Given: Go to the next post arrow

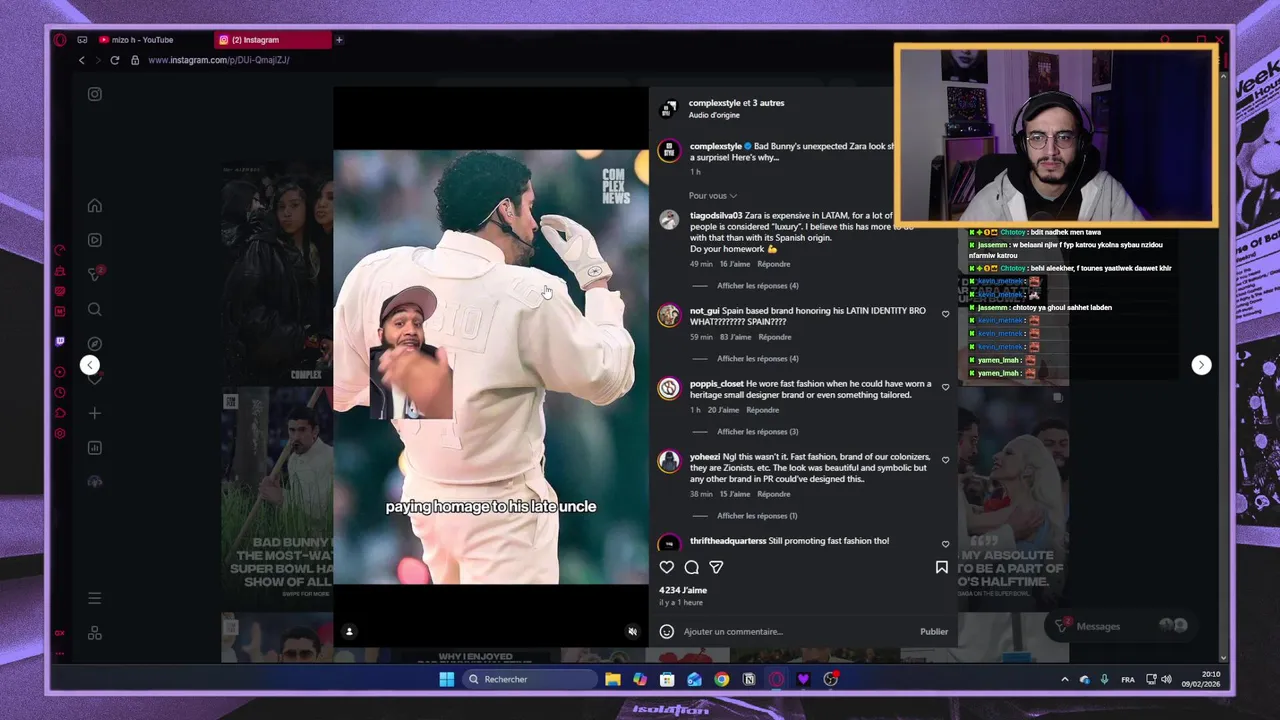Looking at the screenshot, I should 1201,365.
